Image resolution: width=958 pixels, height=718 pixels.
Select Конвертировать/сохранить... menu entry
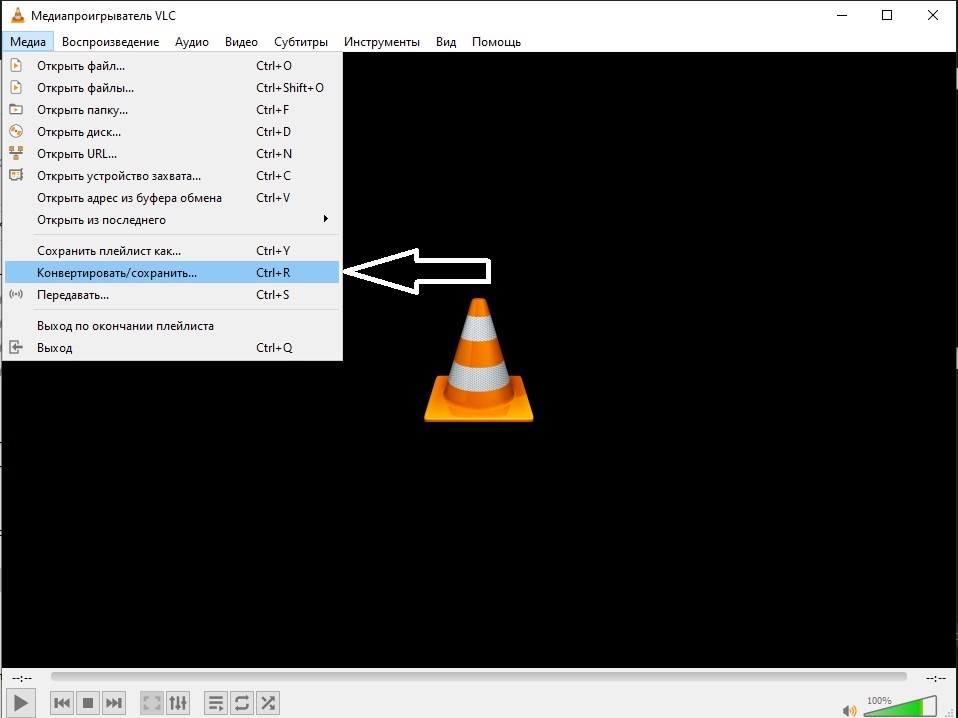point(172,273)
